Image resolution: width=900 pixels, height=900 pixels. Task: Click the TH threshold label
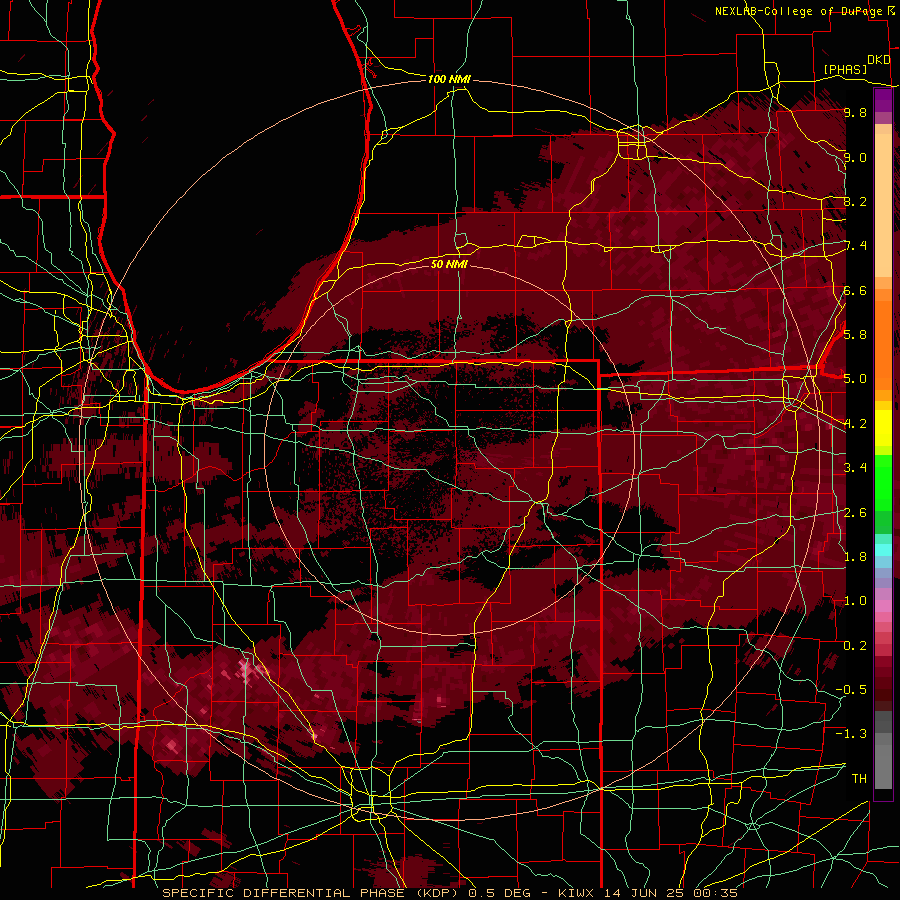point(859,779)
